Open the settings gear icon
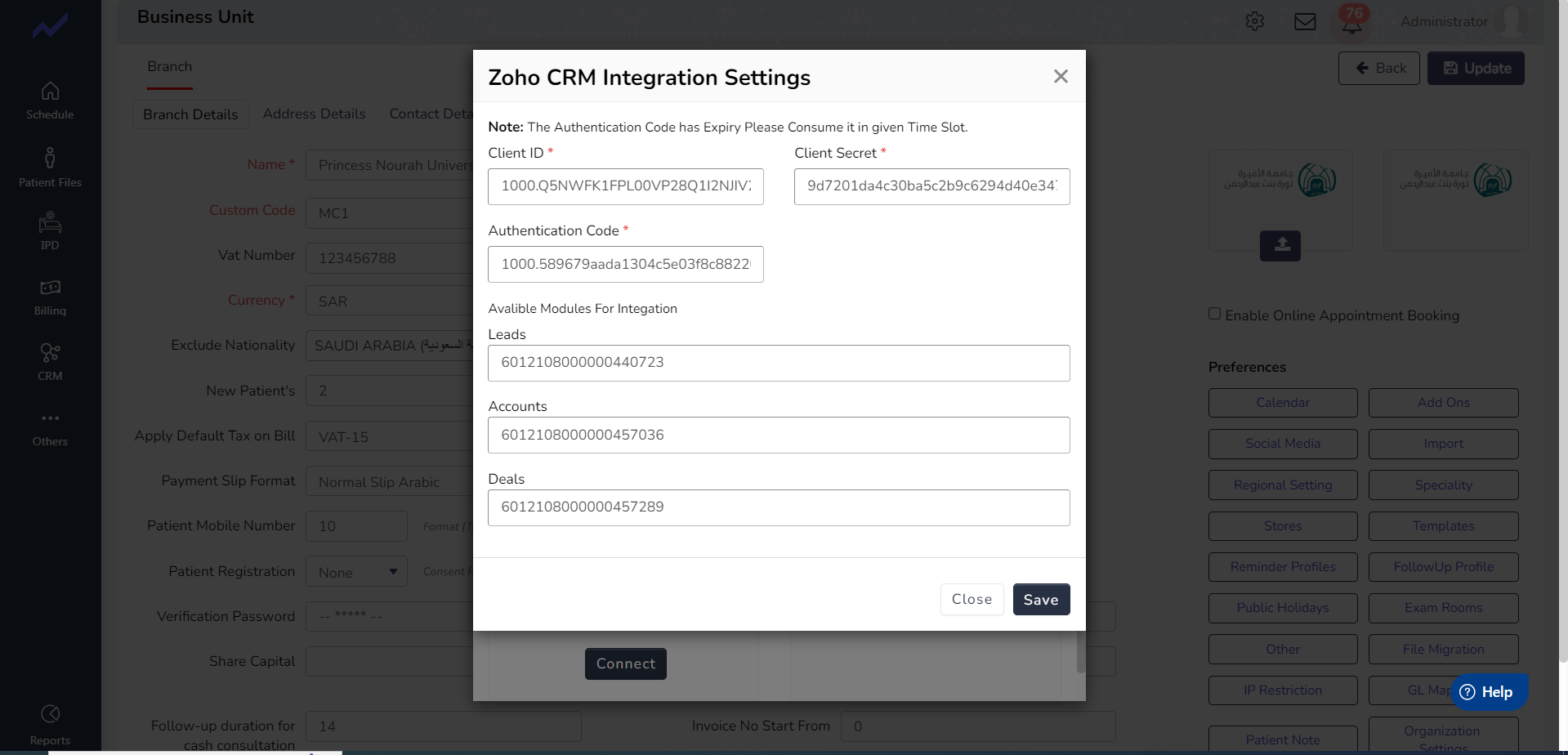 [1255, 21]
